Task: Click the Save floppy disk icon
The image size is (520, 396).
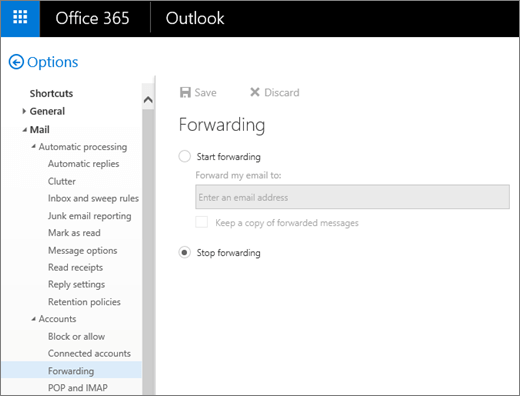Action: [185, 92]
